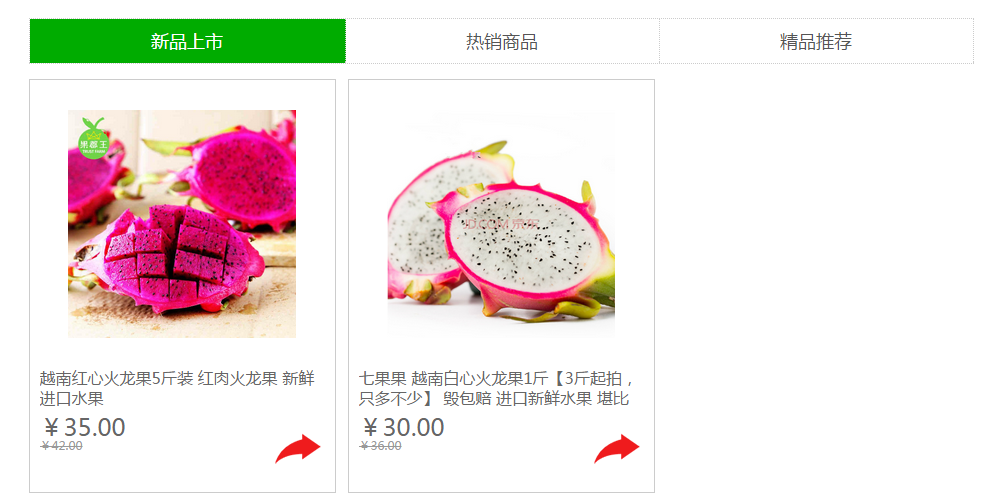Click red share arrow on red-flesh dragon fruit card
Image resolution: width=993 pixels, height=499 pixels.
(298, 448)
